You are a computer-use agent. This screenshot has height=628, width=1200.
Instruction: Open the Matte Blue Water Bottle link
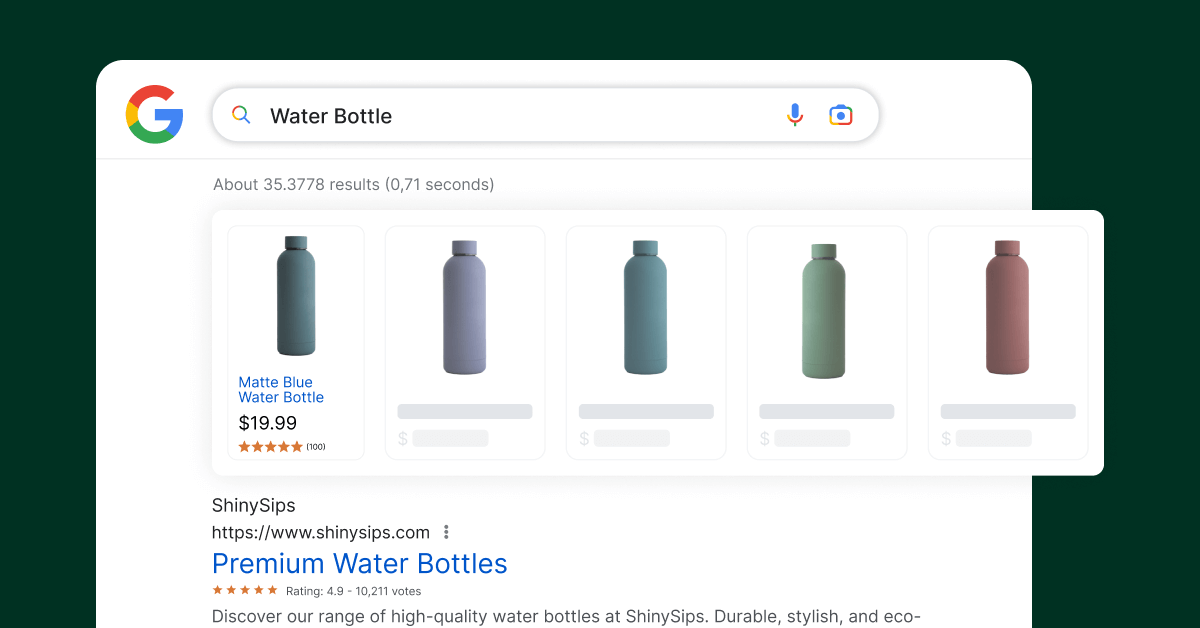coord(281,390)
